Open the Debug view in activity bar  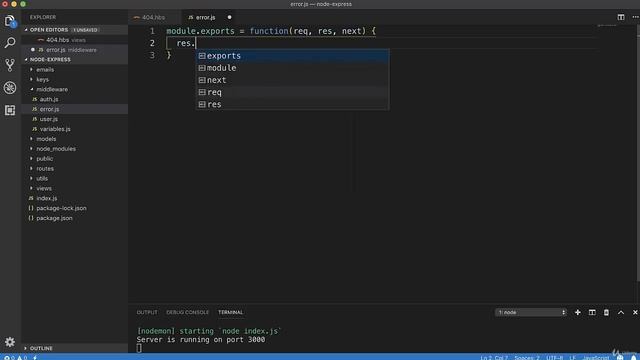[x=10, y=88]
